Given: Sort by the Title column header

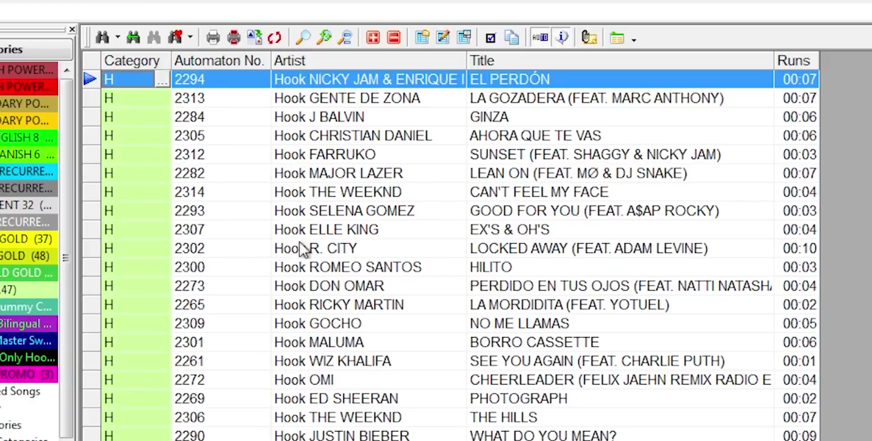Looking at the screenshot, I should coord(620,61).
